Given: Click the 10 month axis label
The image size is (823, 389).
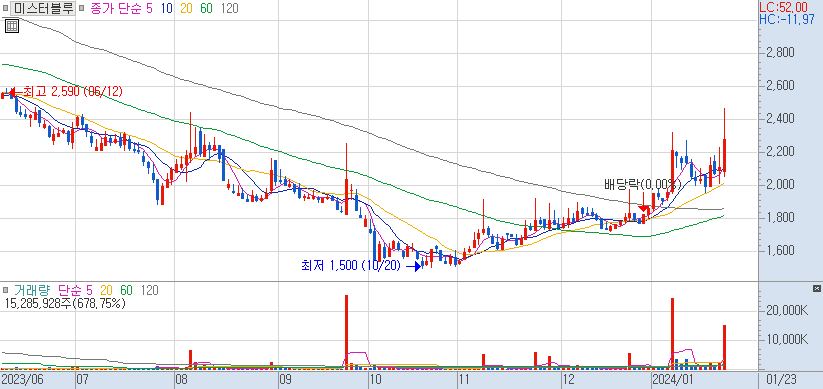Looking at the screenshot, I should (375, 379).
